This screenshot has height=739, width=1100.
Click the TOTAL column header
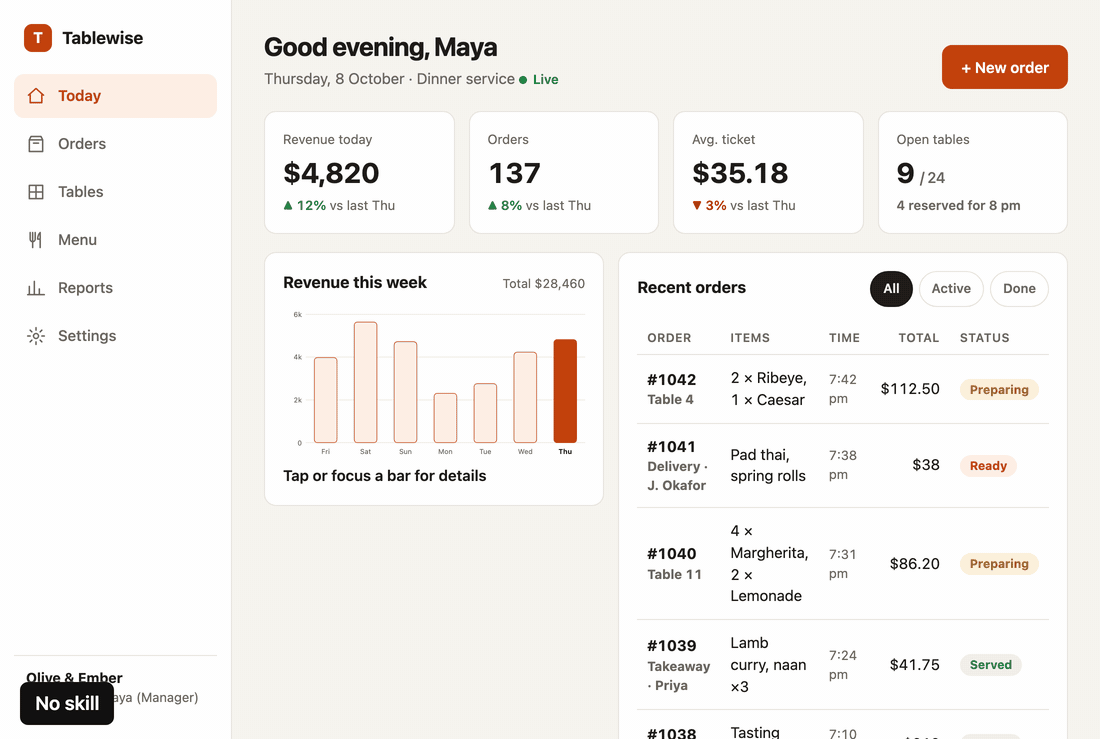coord(918,338)
